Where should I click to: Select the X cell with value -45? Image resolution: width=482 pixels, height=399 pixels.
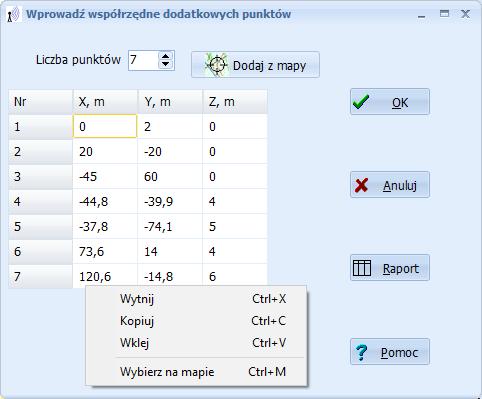click(105, 176)
